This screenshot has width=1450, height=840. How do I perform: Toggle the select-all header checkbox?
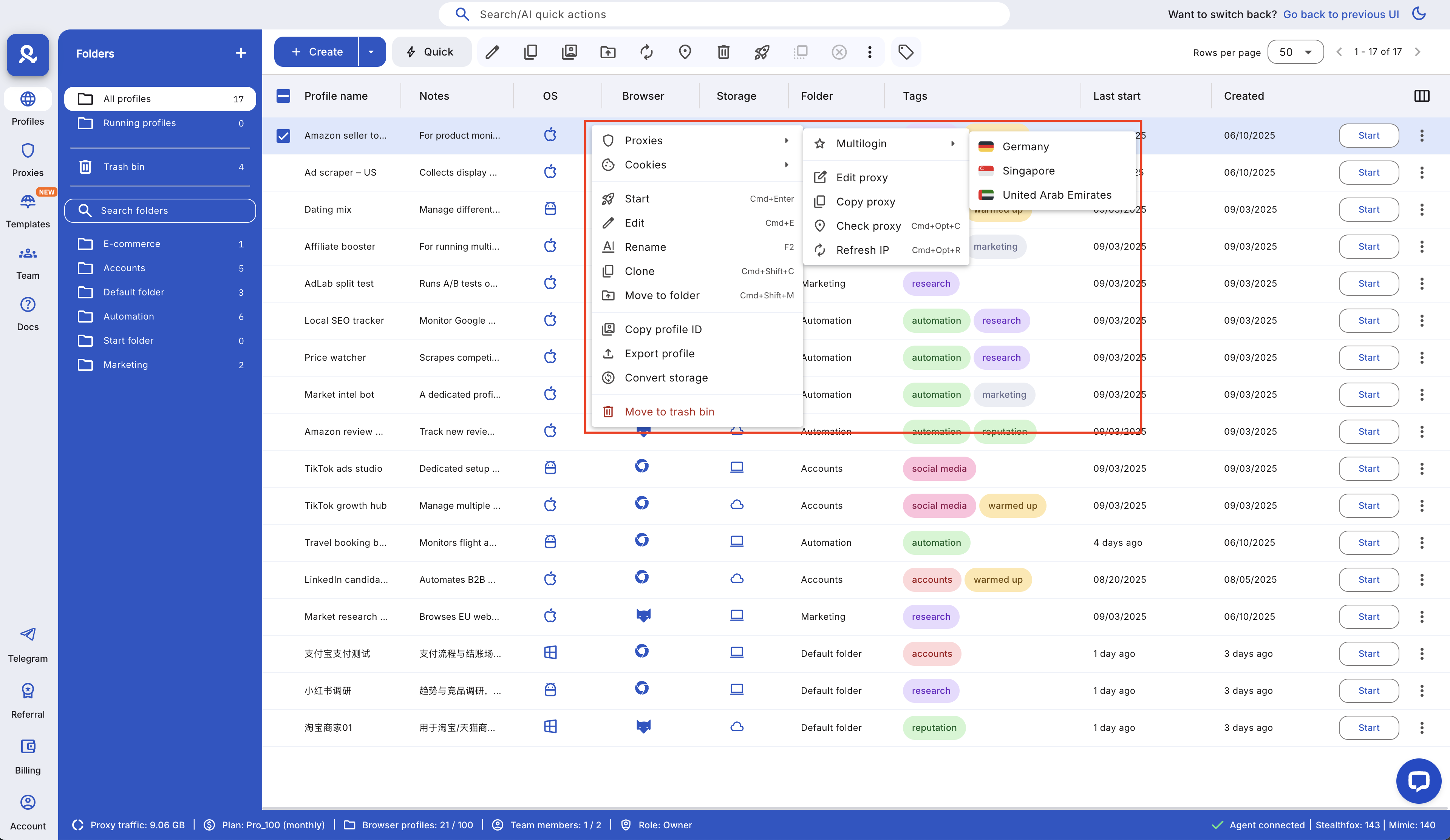(x=283, y=96)
